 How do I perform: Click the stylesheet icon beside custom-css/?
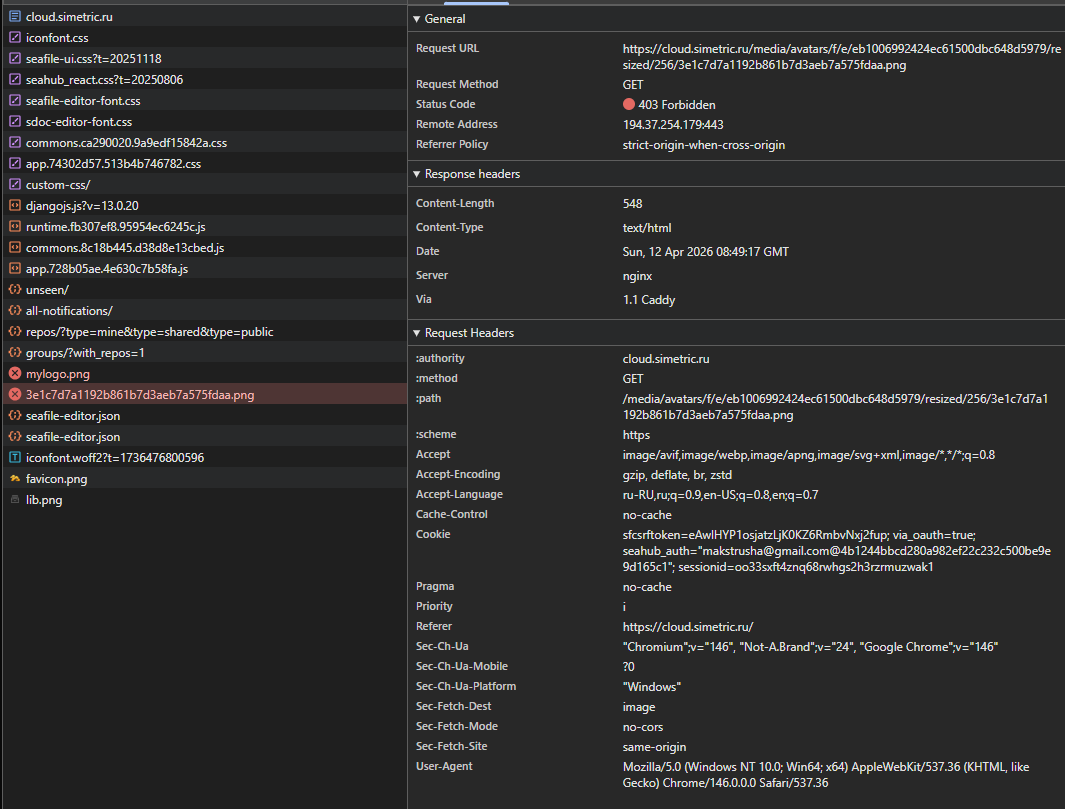pyautogui.click(x=14, y=185)
